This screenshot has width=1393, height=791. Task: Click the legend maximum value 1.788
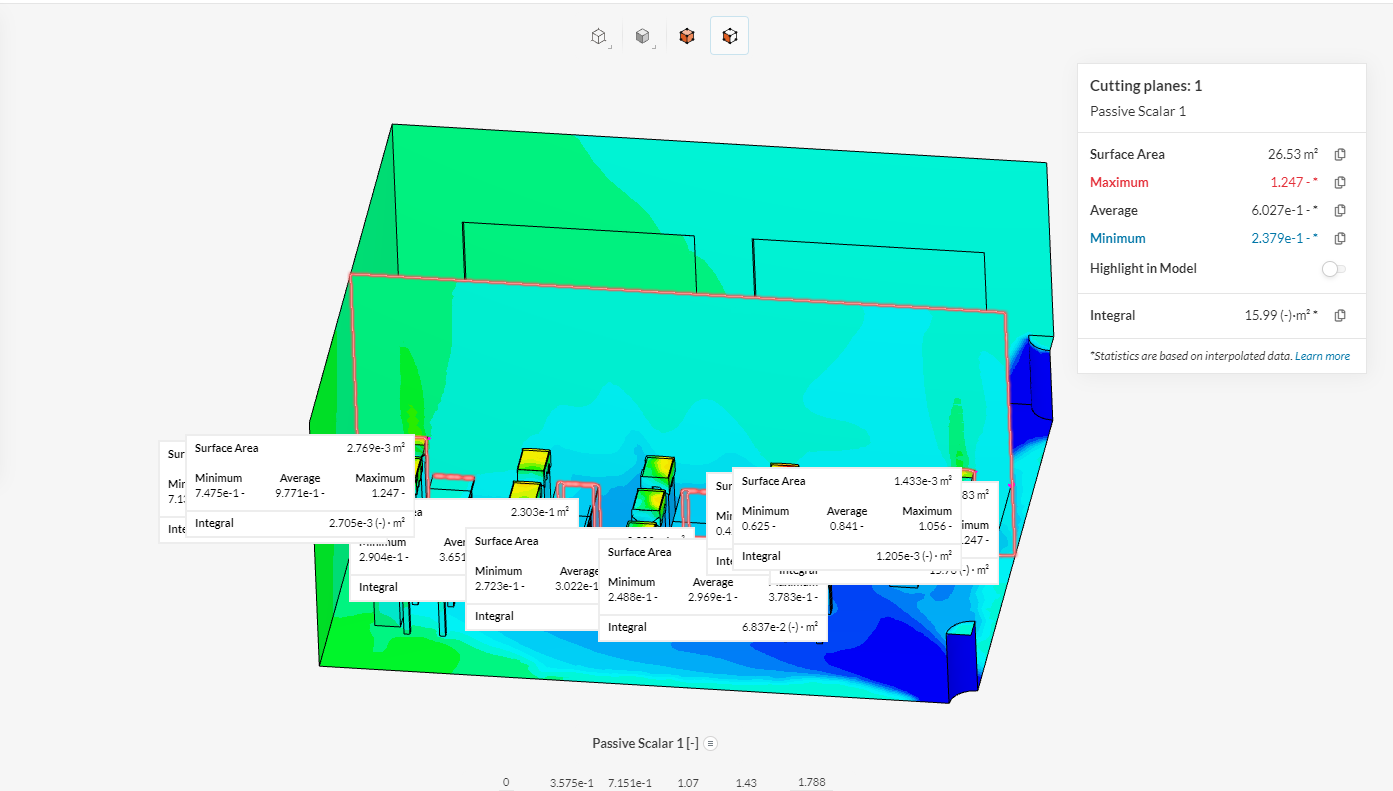811,782
